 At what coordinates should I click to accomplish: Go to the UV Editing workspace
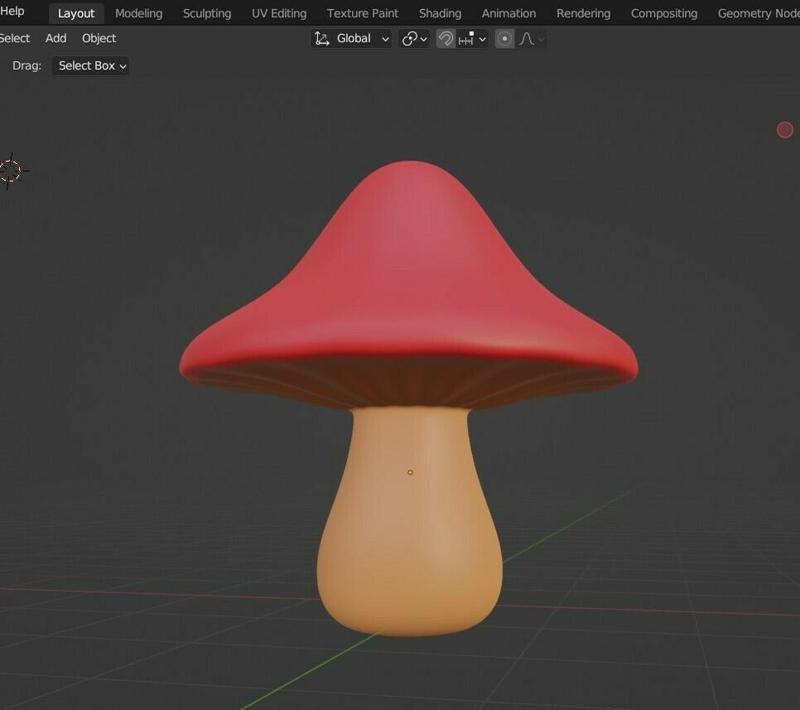279,13
